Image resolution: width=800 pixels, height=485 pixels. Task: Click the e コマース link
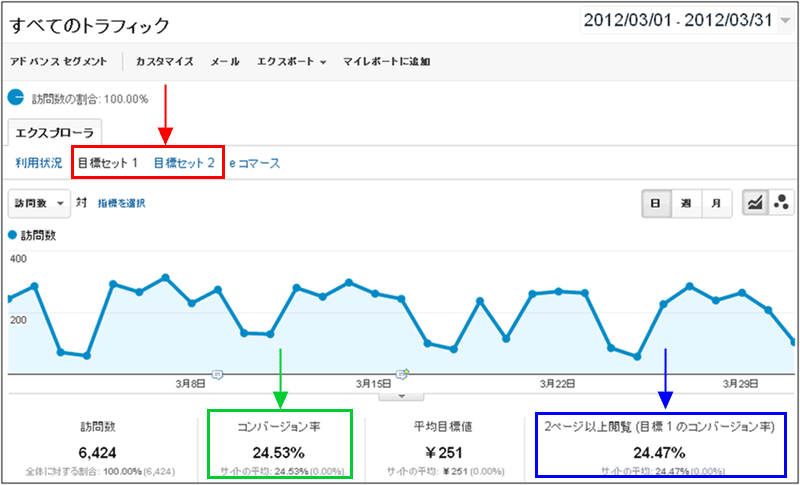click(255, 163)
